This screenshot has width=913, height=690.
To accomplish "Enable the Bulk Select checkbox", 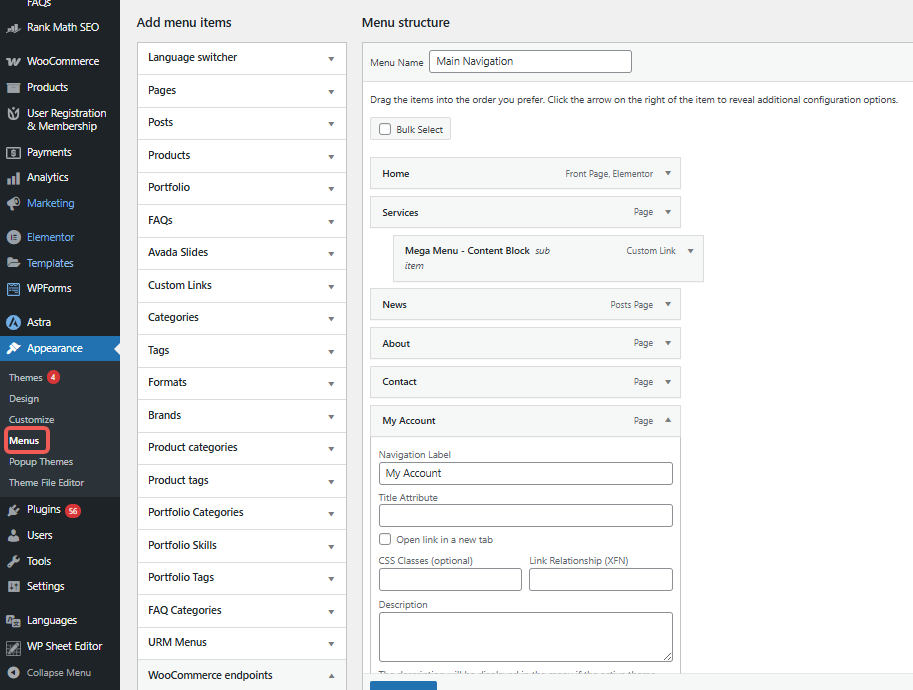I will pos(385,129).
